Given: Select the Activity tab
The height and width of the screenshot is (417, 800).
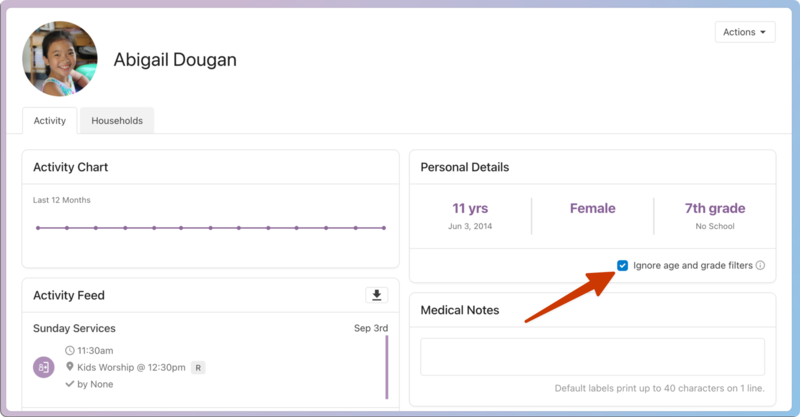Looking at the screenshot, I should pyautogui.click(x=49, y=121).
